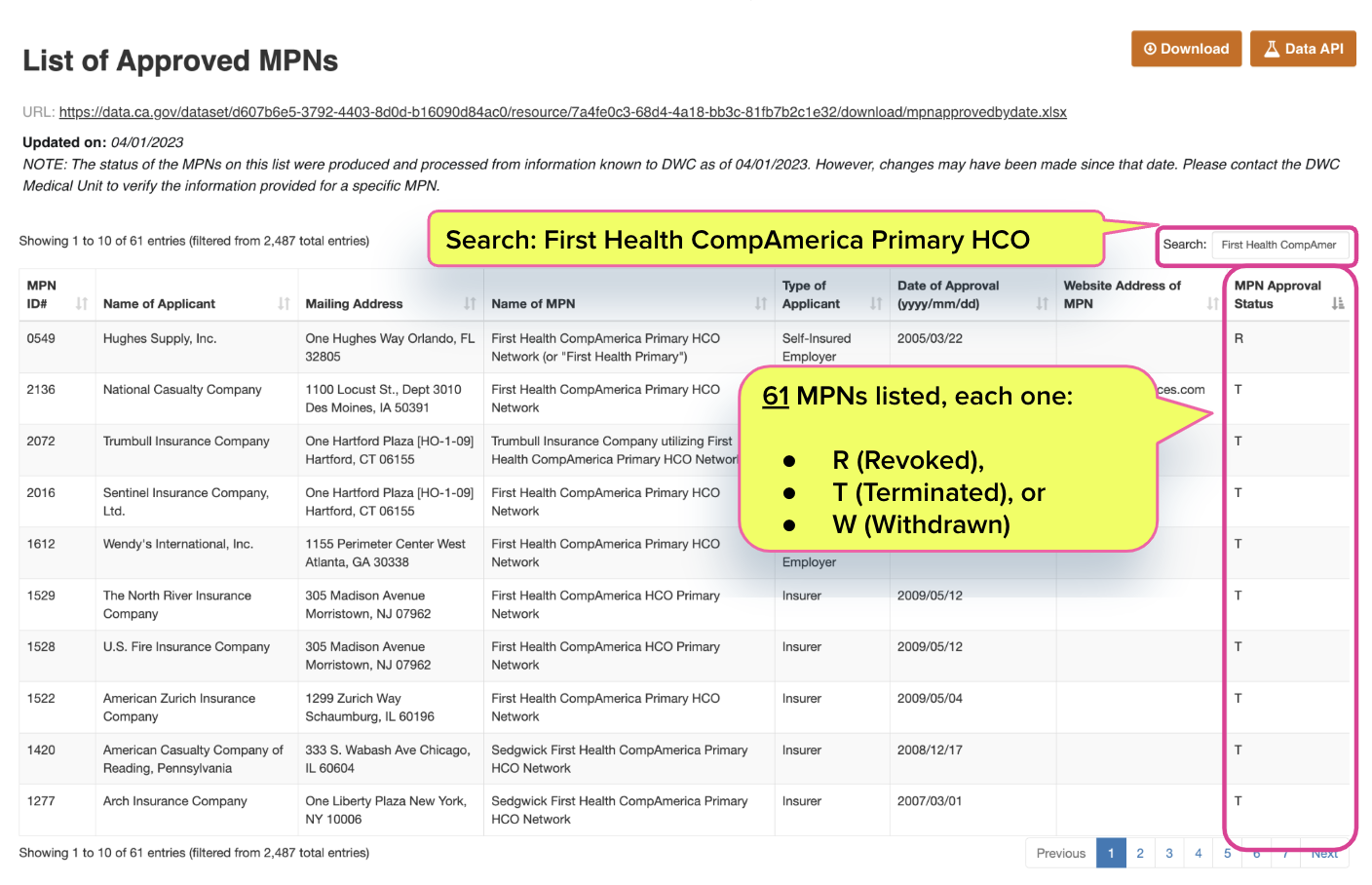Click into the Search input field

(1280, 245)
